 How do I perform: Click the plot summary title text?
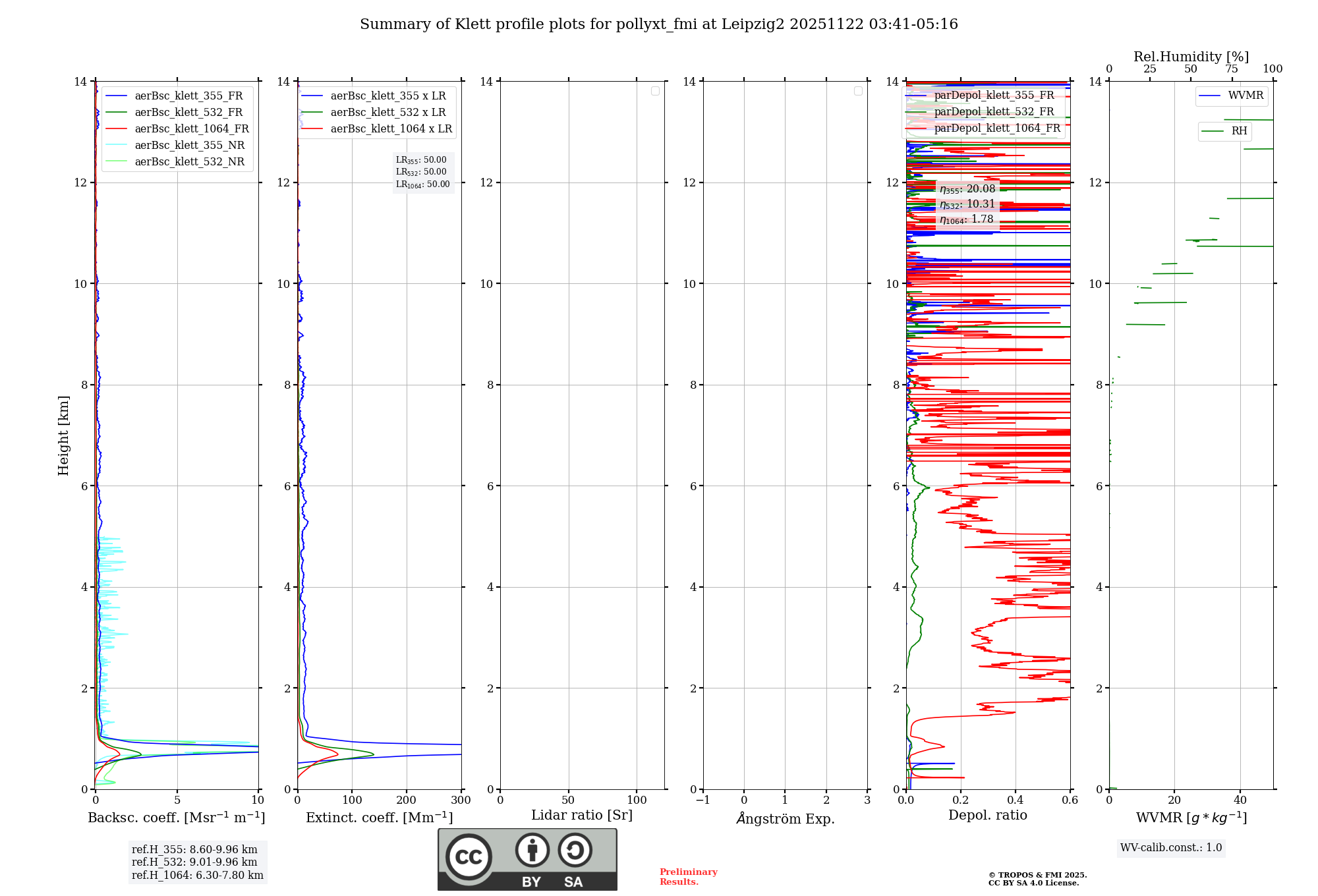(658, 24)
